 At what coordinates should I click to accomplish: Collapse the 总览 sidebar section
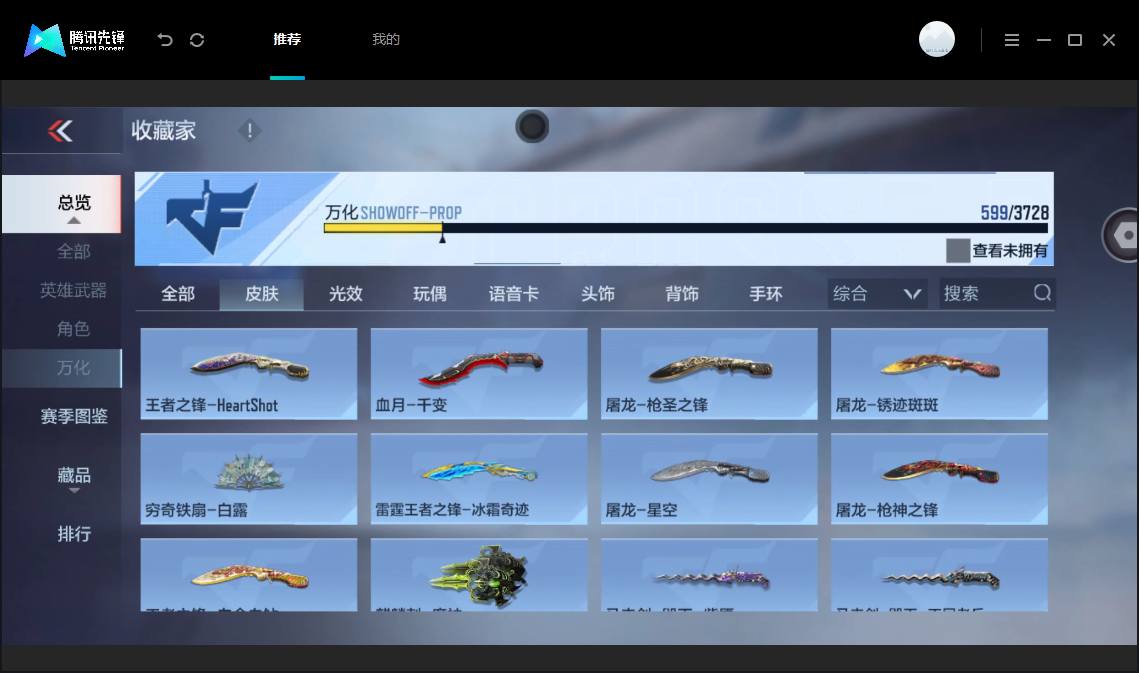tap(62, 204)
